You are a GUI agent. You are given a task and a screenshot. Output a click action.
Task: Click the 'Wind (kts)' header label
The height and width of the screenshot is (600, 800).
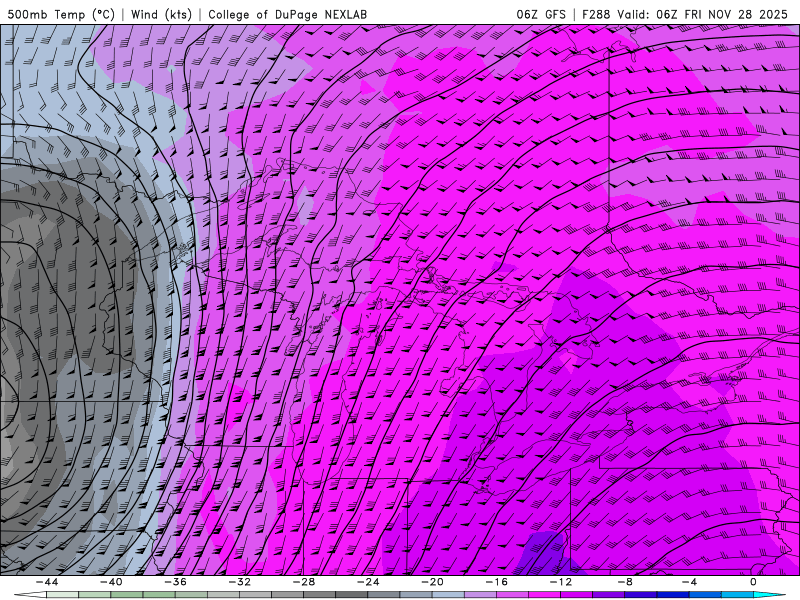(x=161, y=14)
